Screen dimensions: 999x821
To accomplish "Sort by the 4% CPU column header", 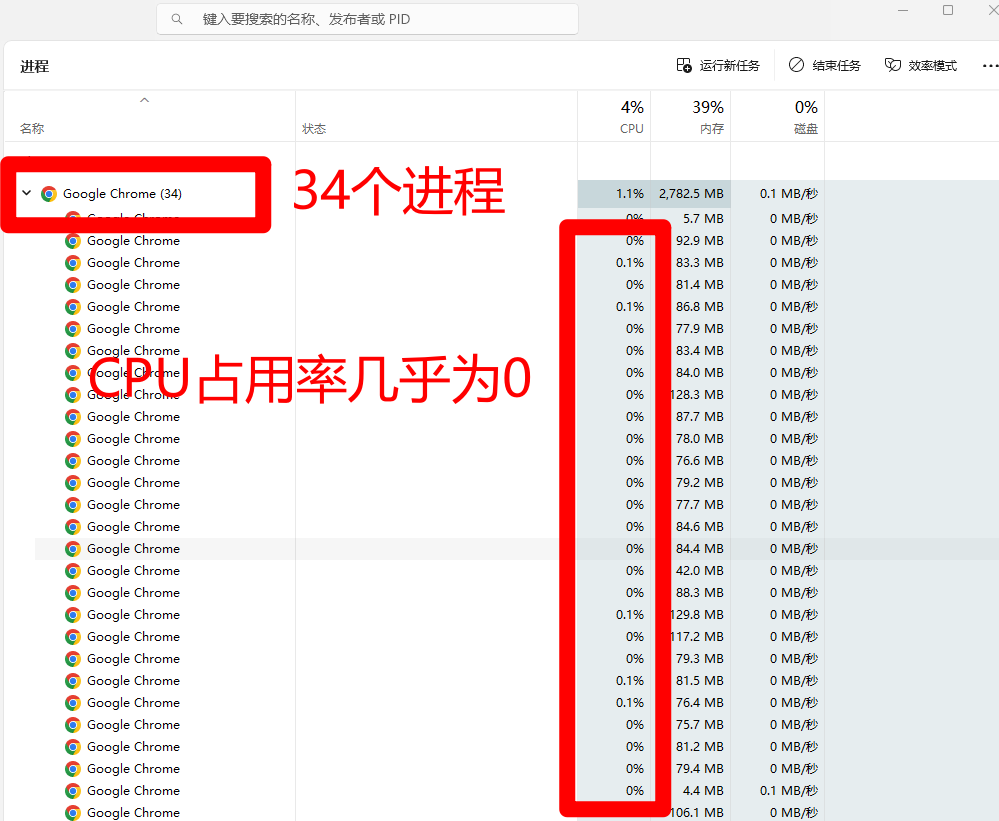I will coord(614,117).
